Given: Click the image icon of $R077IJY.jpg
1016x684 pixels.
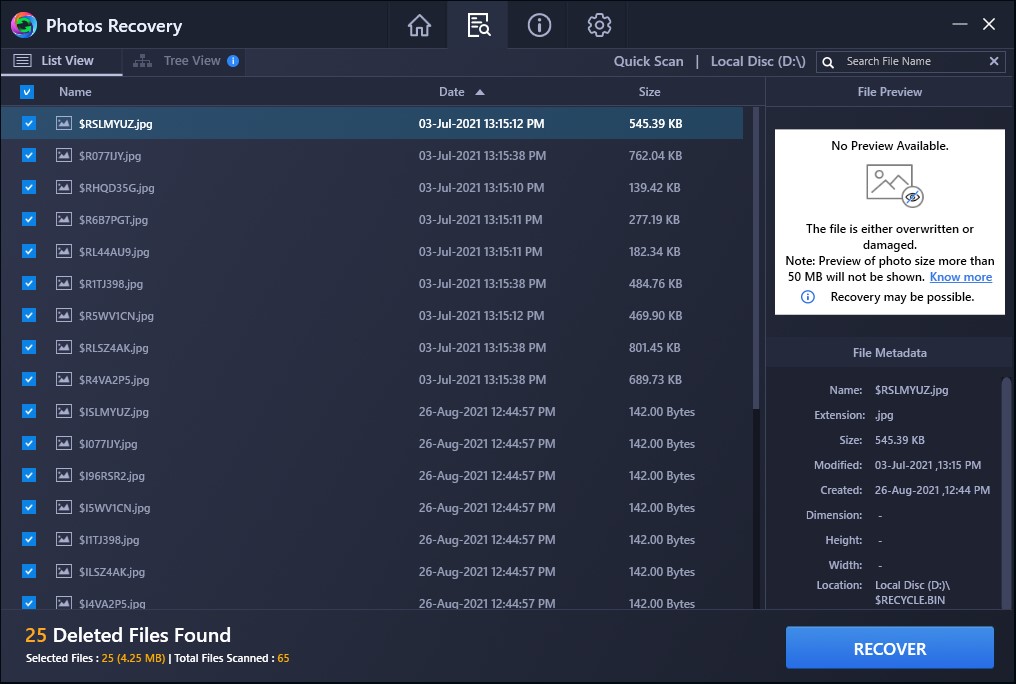Looking at the screenshot, I should point(64,156).
